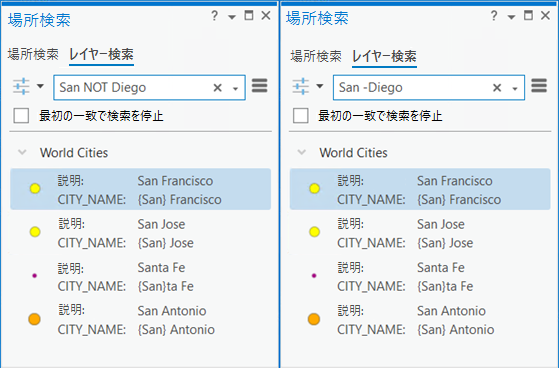Select Santa Fe result in right pane
This screenshot has width=559, height=368.
[x=420, y=277]
